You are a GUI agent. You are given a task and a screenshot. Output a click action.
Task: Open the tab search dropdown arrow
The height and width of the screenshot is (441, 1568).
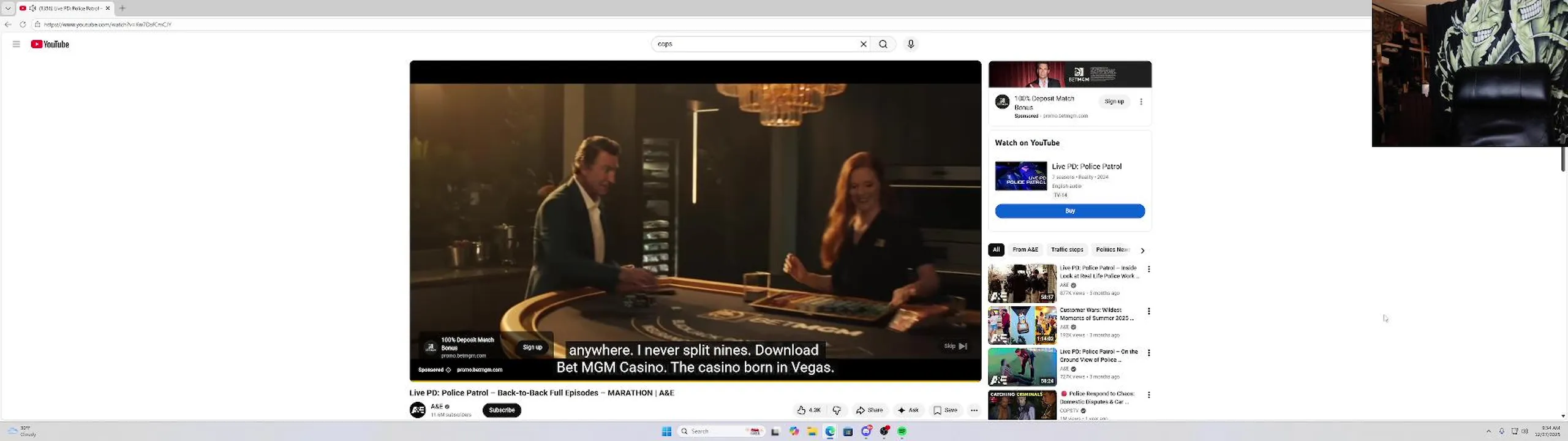[7, 8]
